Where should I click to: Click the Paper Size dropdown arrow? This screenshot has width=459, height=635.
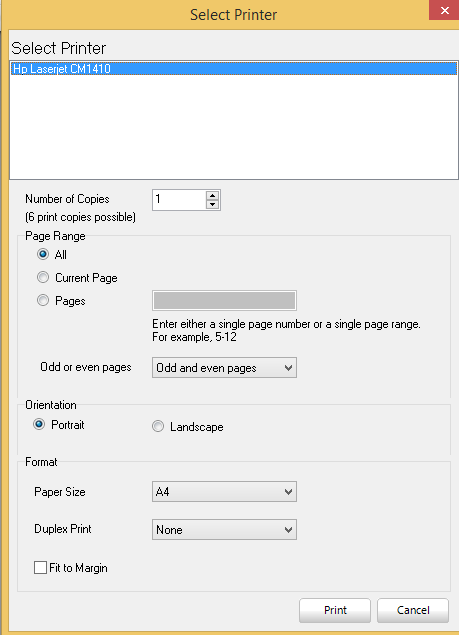[288, 492]
